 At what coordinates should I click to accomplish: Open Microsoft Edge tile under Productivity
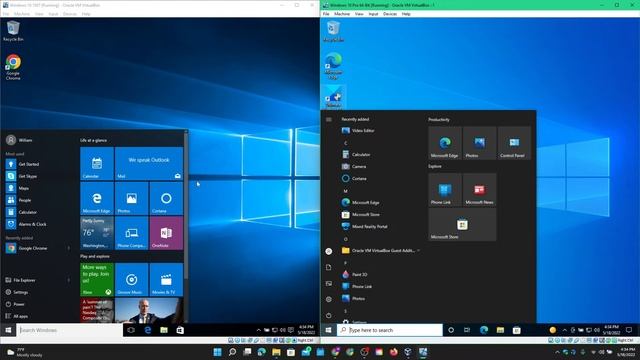click(445, 143)
